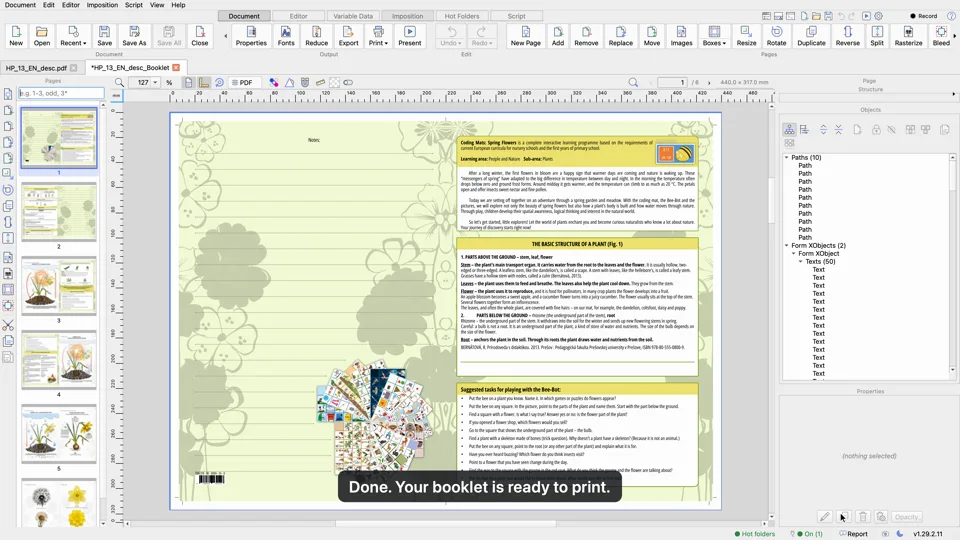Toggle the dark mode moon icon
This screenshot has height=540, width=960.
pos(900,534)
